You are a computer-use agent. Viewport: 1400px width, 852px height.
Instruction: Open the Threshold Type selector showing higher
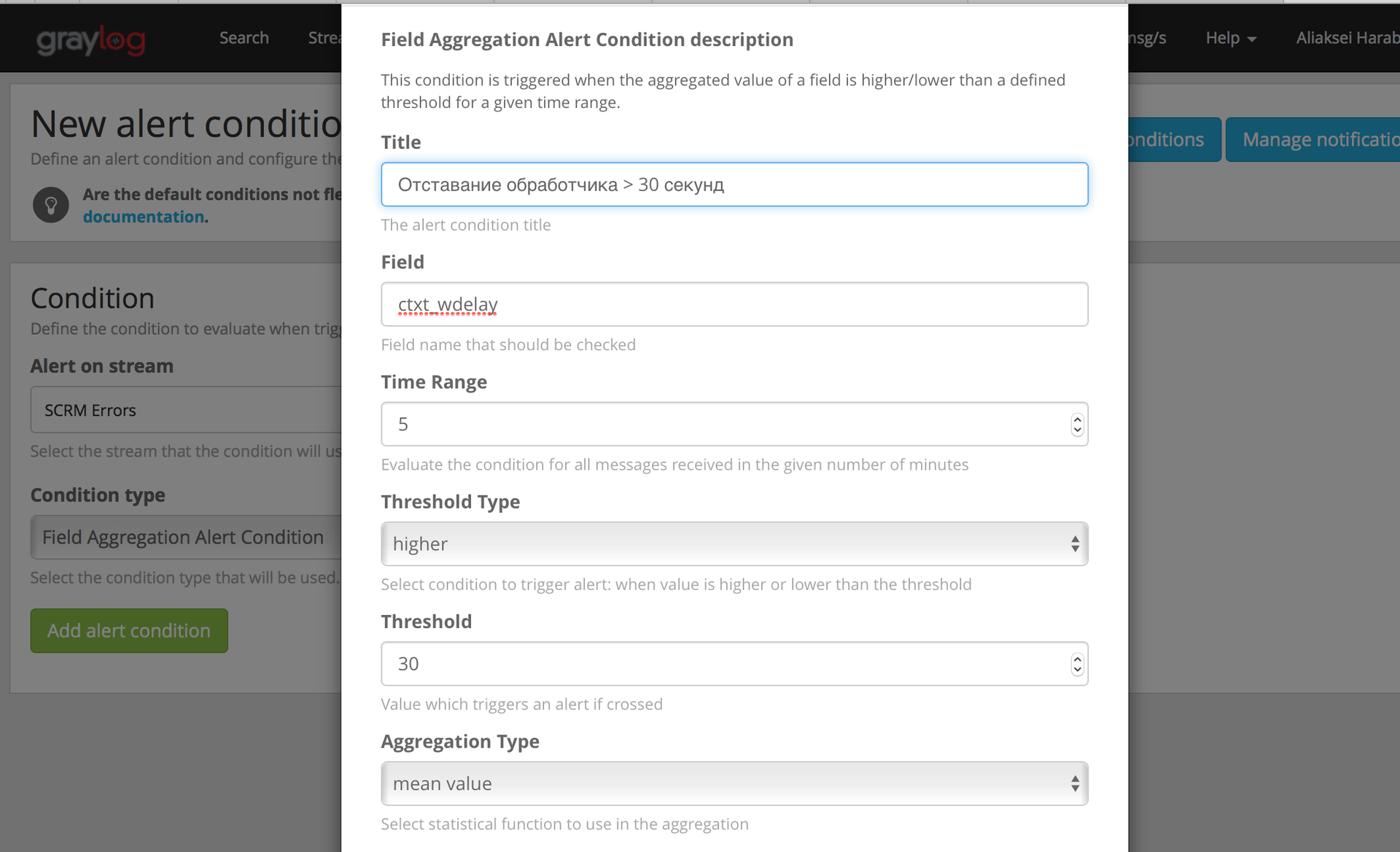[734, 543]
